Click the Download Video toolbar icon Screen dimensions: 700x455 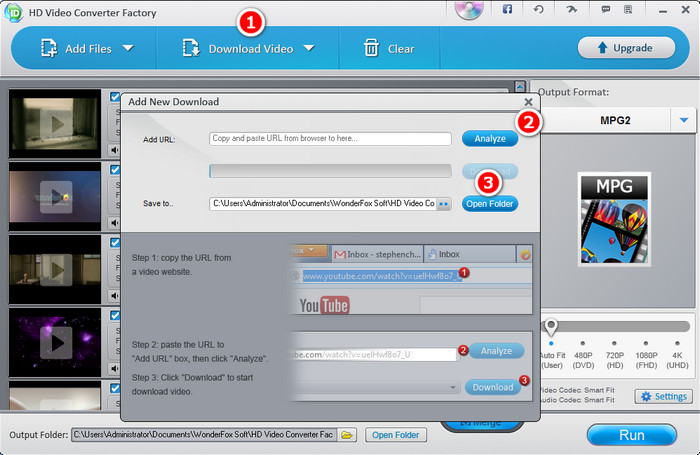[191, 48]
